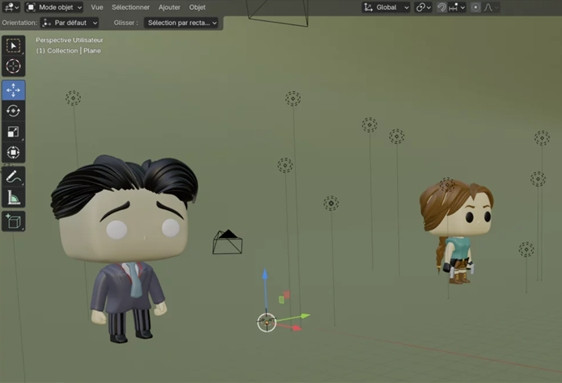Open the editor type dropdown
The image size is (562, 383).
(x=11, y=7)
